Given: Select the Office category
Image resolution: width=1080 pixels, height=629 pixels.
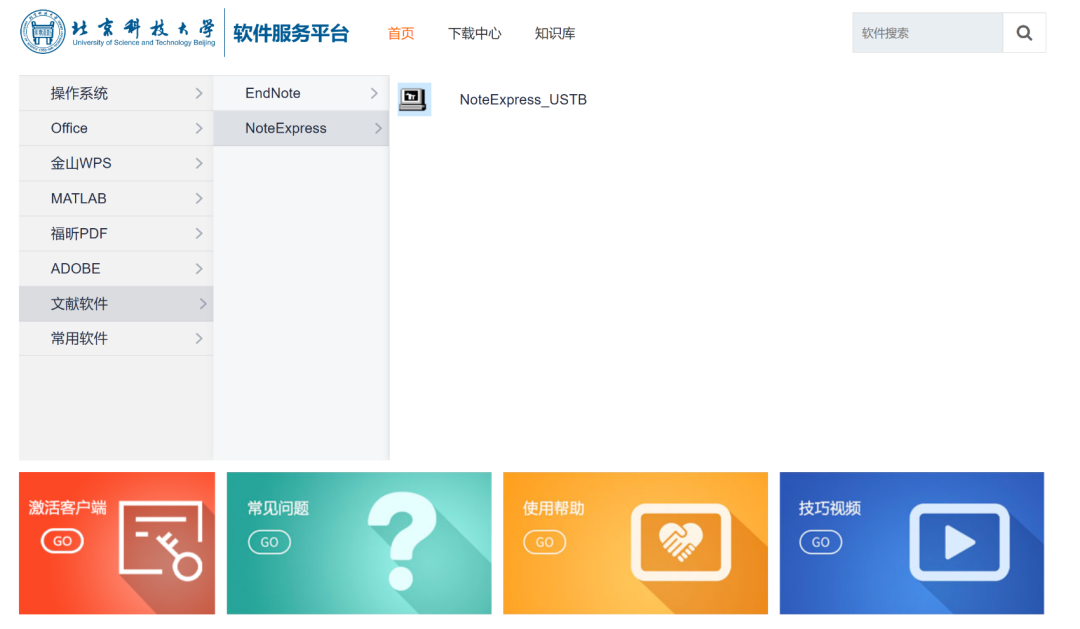Looking at the screenshot, I should (116, 128).
